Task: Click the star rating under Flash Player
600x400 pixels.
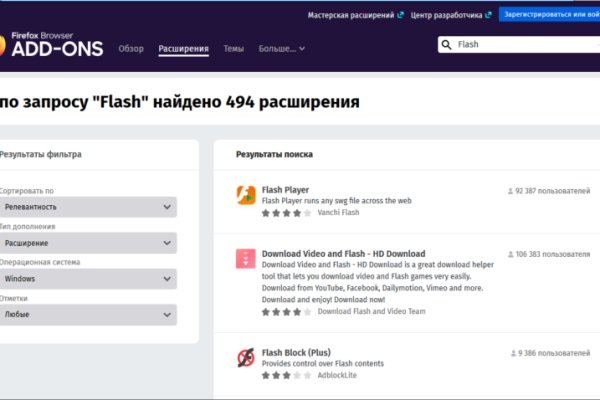Action: click(x=282, y=213)
